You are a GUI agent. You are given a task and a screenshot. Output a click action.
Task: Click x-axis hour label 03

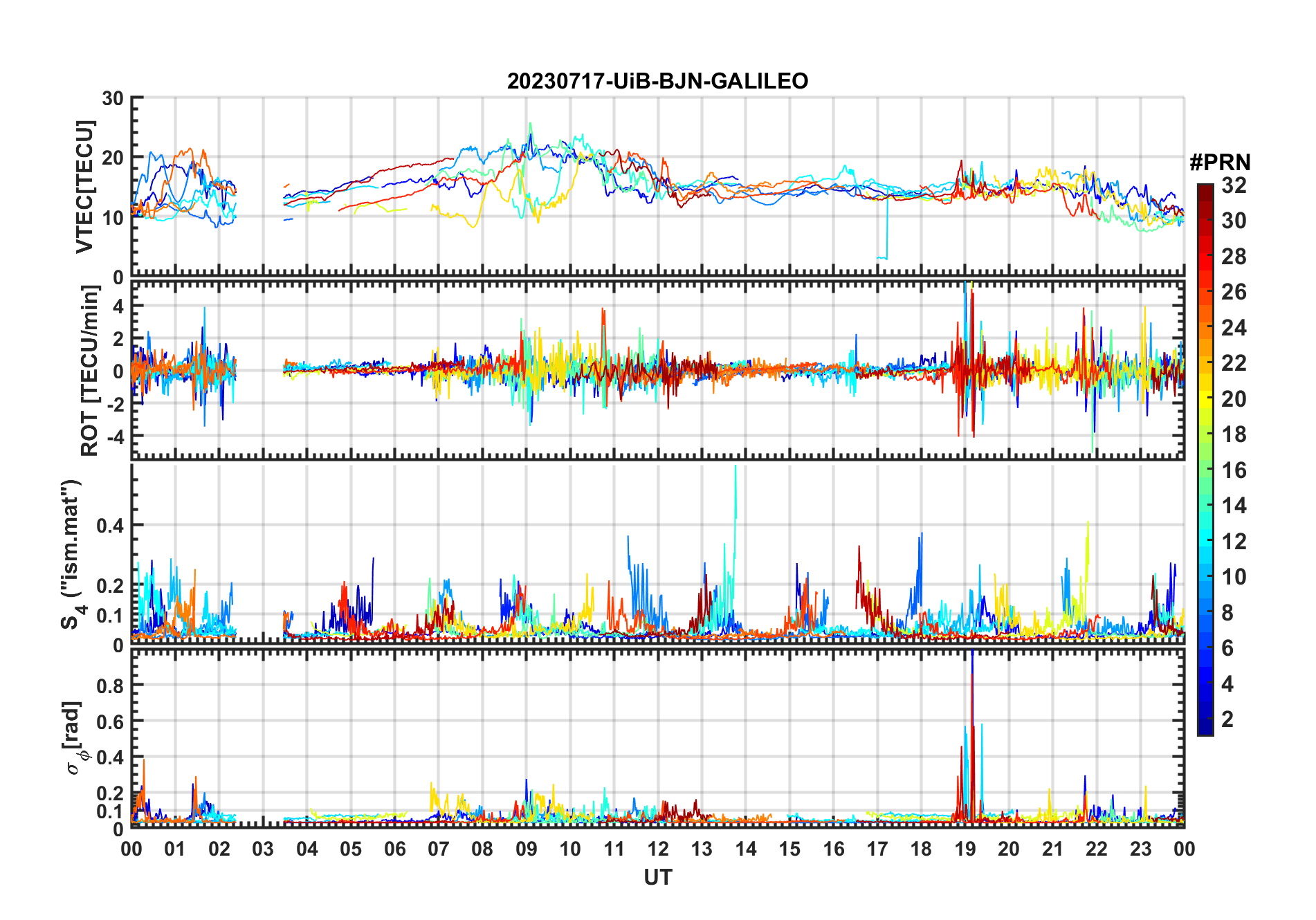coord(263,849)
